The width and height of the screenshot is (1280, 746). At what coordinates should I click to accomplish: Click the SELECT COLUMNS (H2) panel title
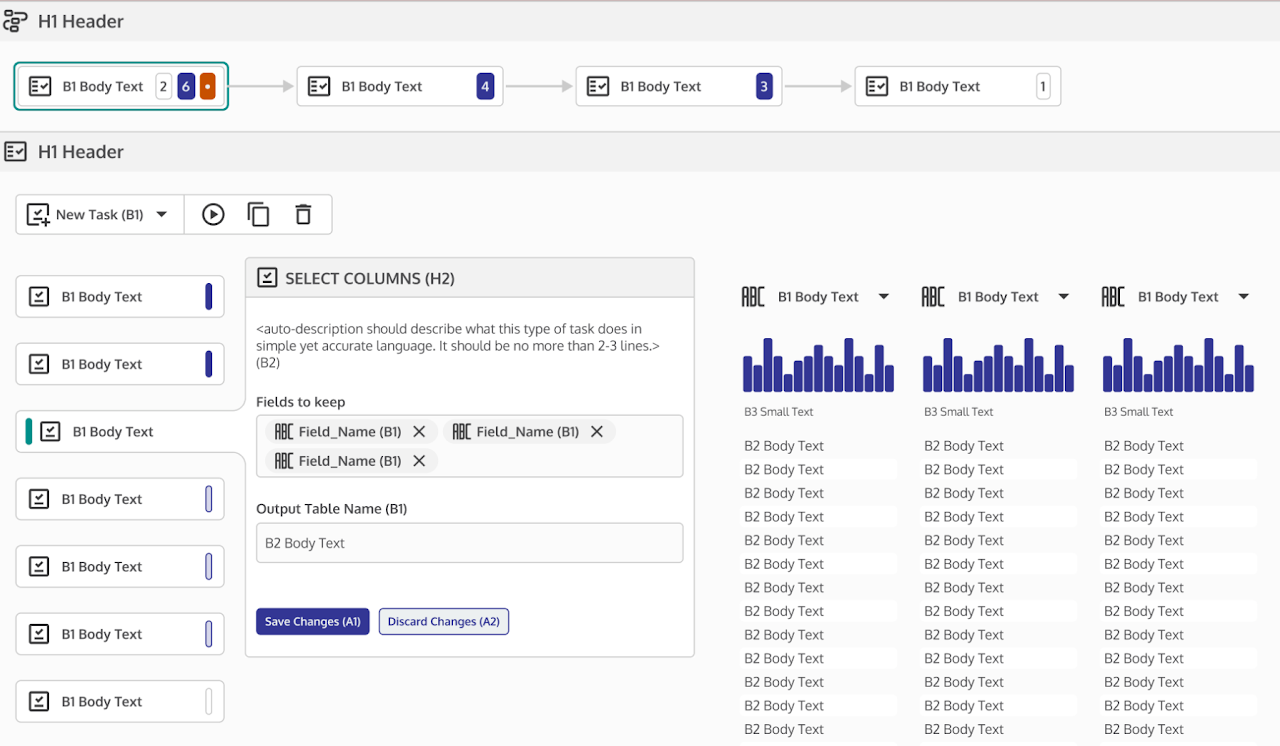pos(370,278)
